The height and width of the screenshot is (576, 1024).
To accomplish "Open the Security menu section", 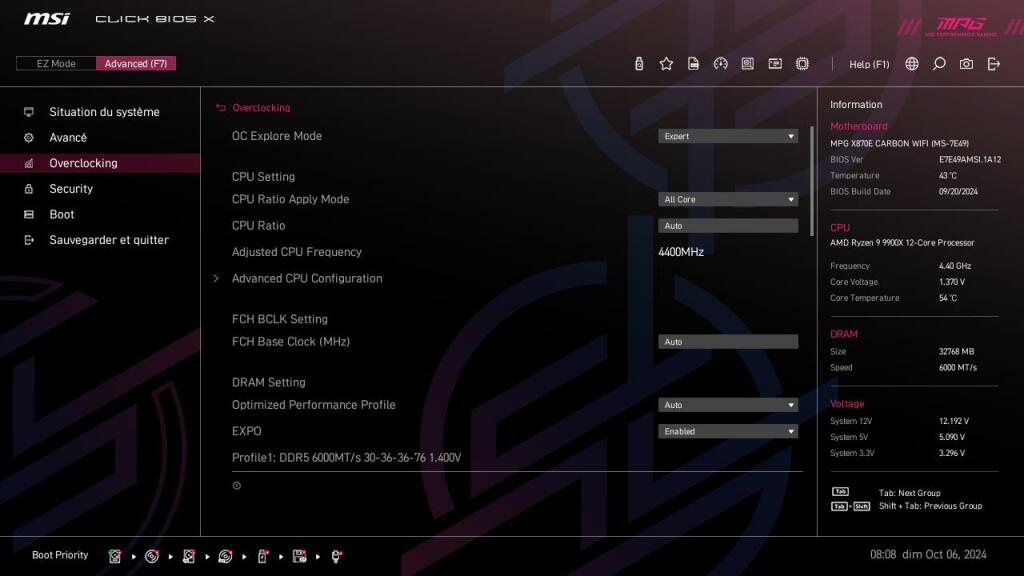I will (x=71, y=188).
